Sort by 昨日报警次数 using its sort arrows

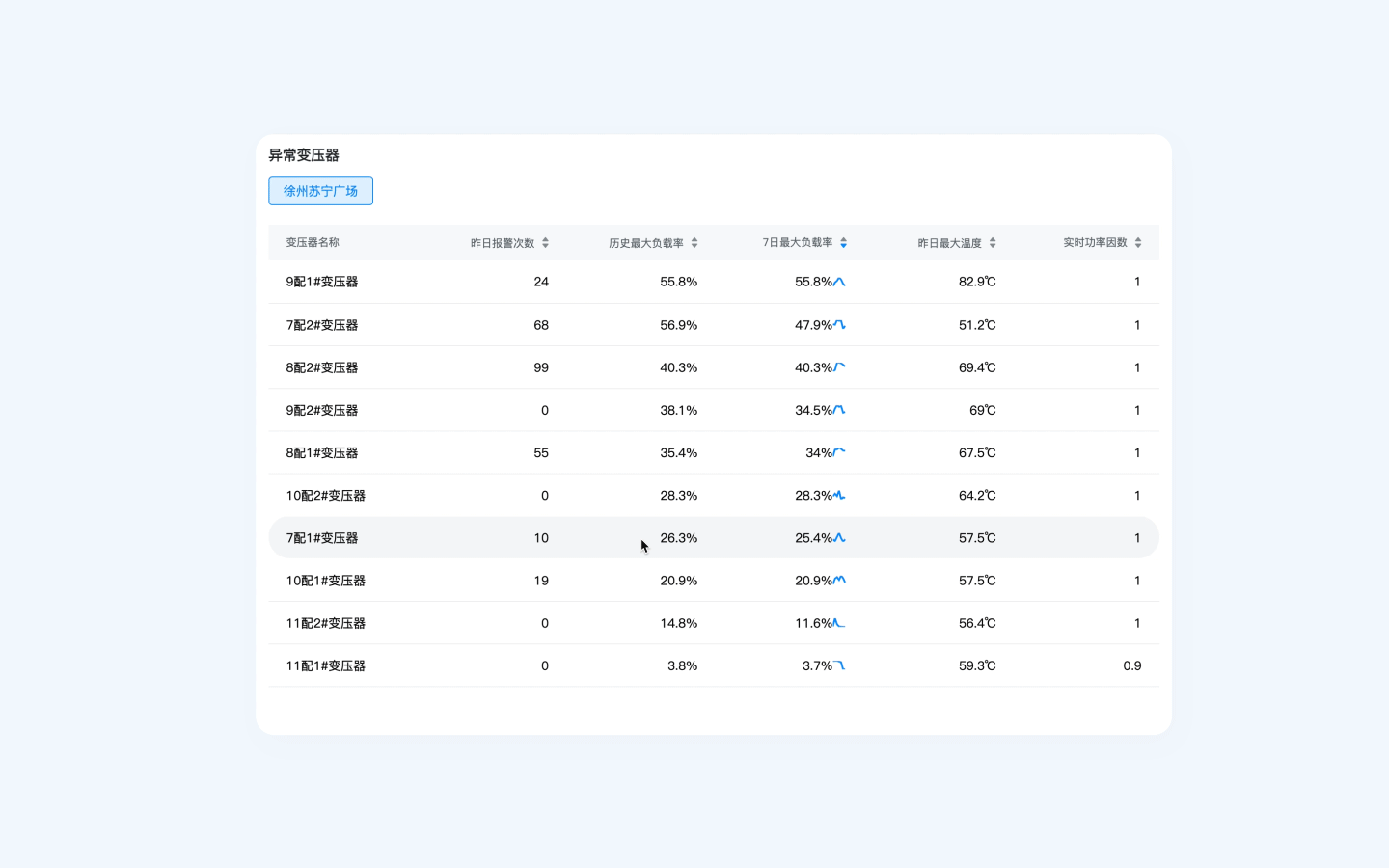coord(545,243)
